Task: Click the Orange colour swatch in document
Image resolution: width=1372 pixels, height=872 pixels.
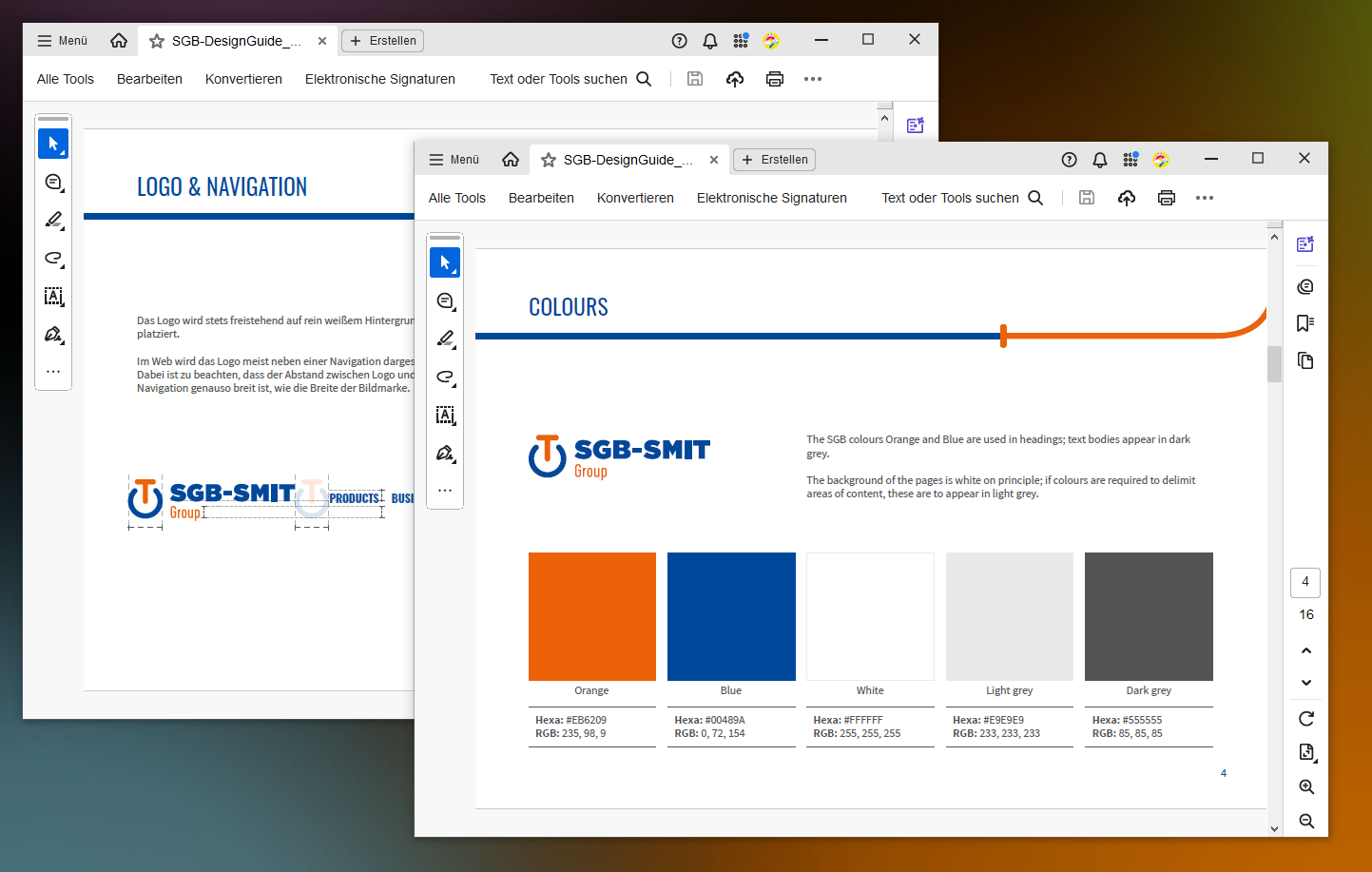Action: coord(592,616)
